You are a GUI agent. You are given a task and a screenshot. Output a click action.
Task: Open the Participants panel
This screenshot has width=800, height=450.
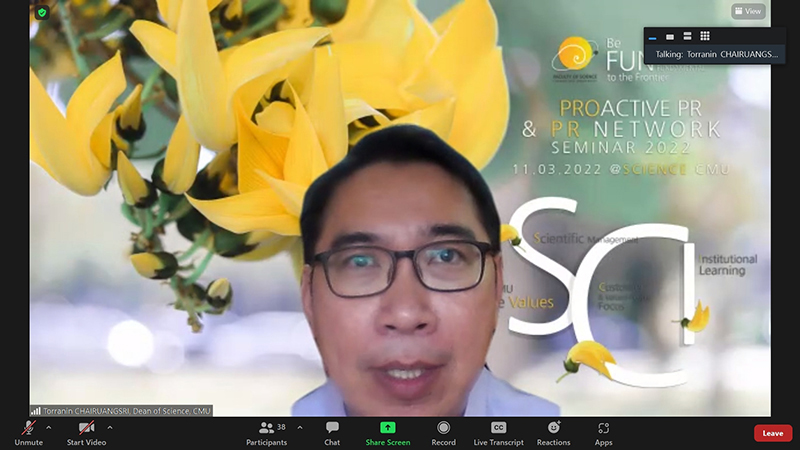266,434
